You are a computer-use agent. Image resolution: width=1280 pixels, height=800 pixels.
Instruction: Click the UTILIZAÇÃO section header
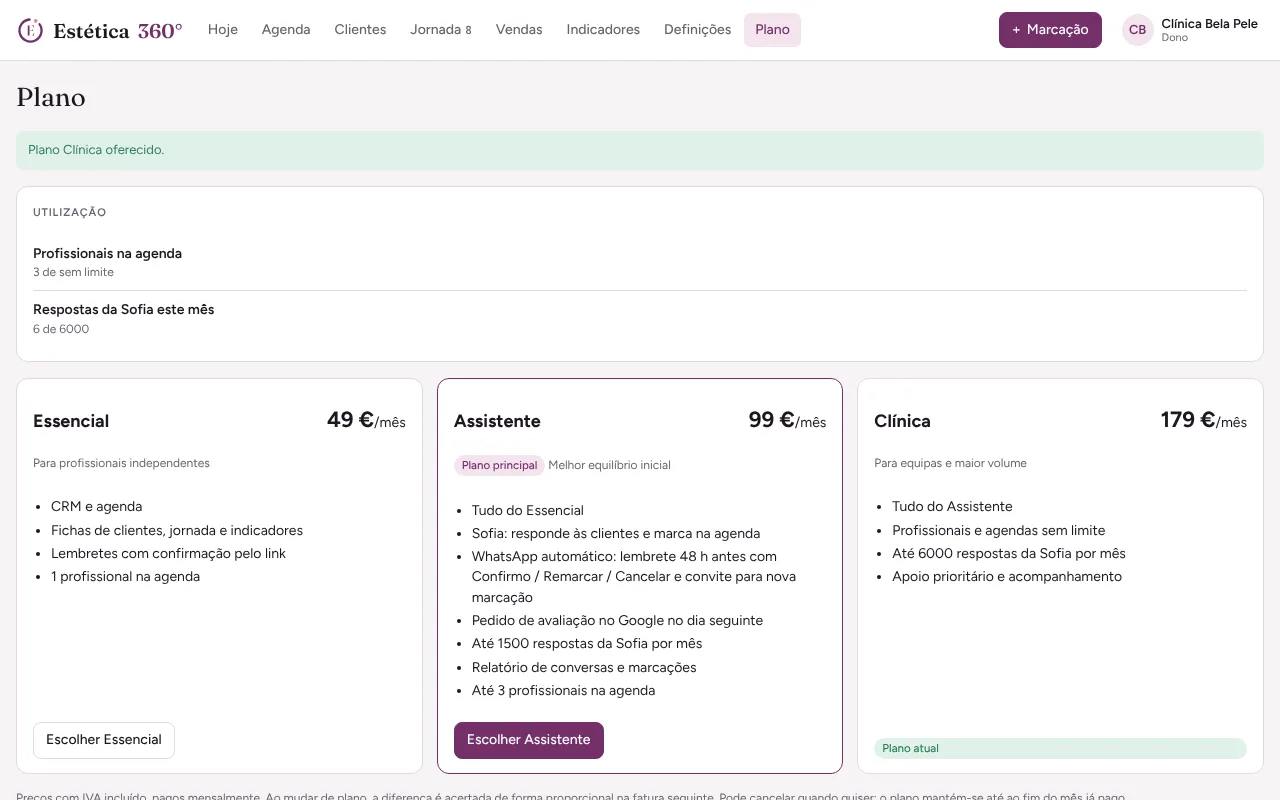(x=69, y=212)
